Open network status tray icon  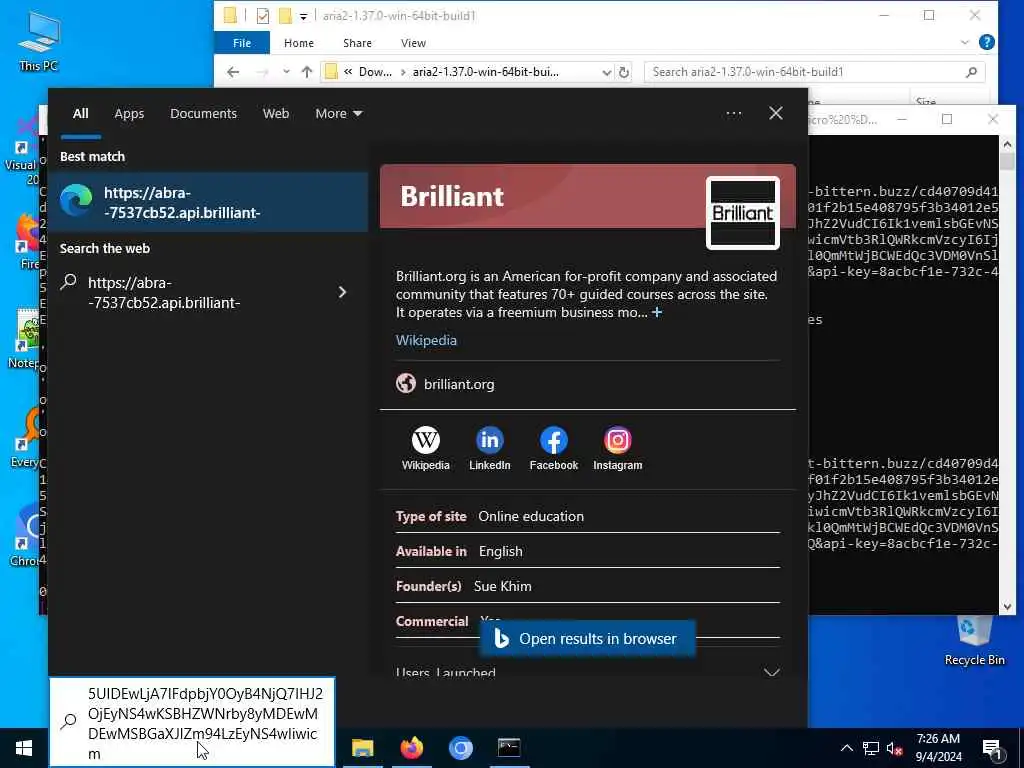coord(871,748)
